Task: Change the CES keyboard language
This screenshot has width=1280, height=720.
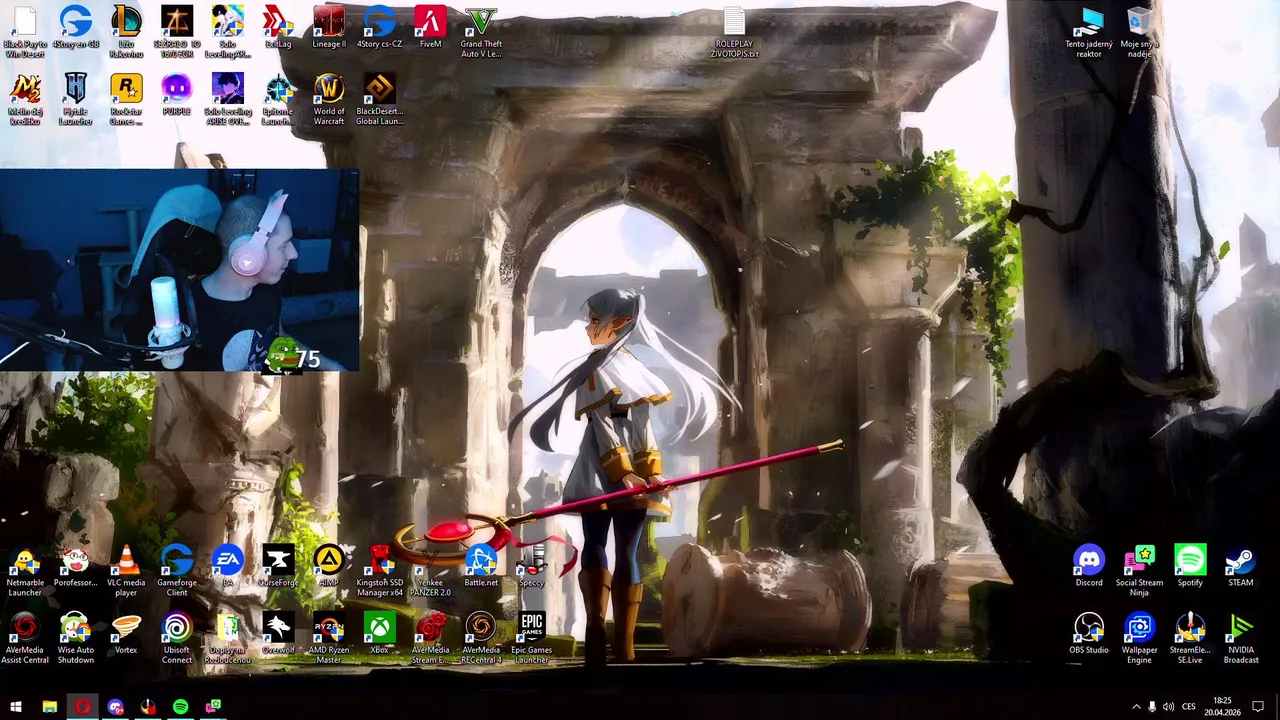Action: (1189, 707)
